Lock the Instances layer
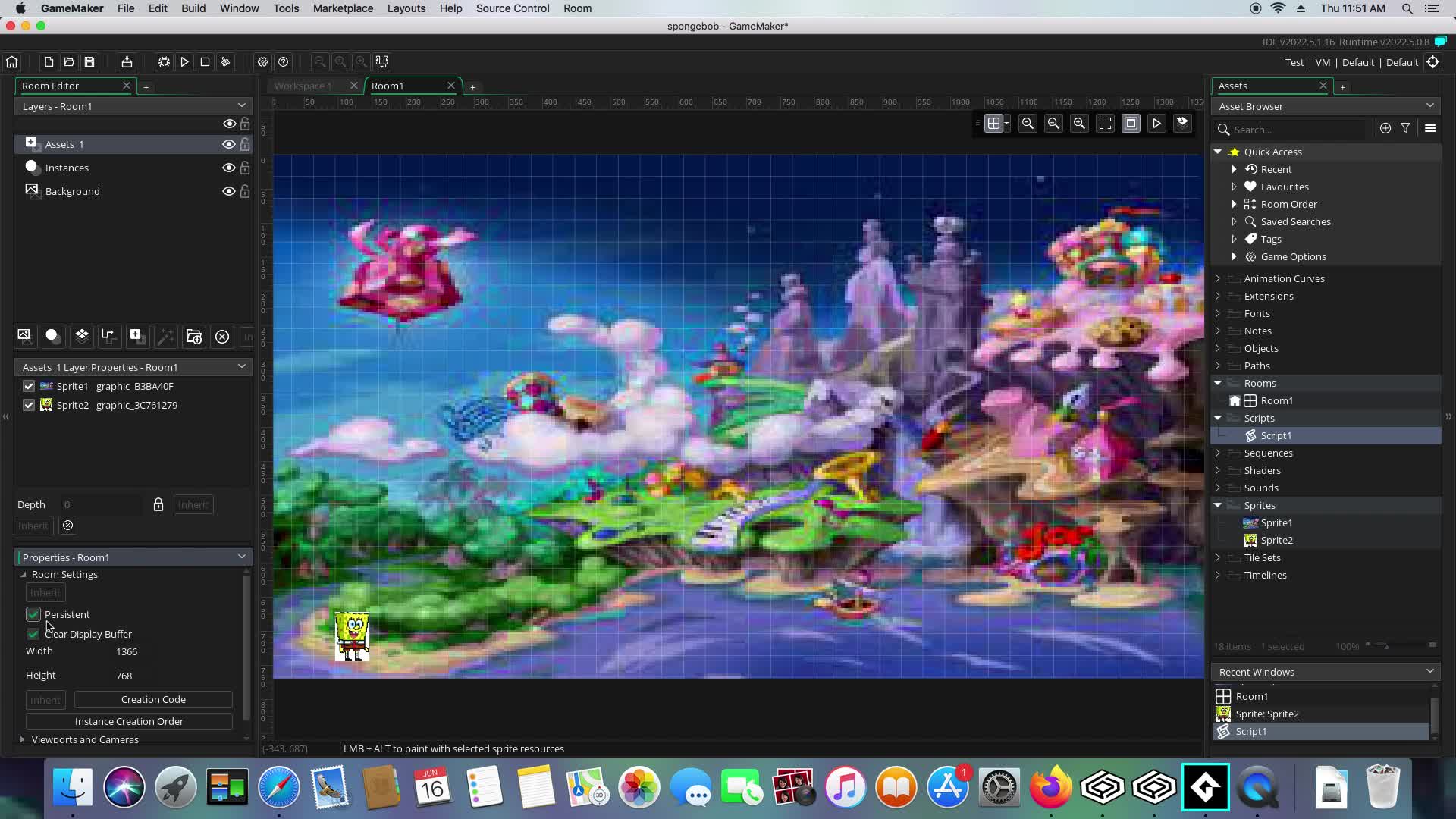 (245, 168)
